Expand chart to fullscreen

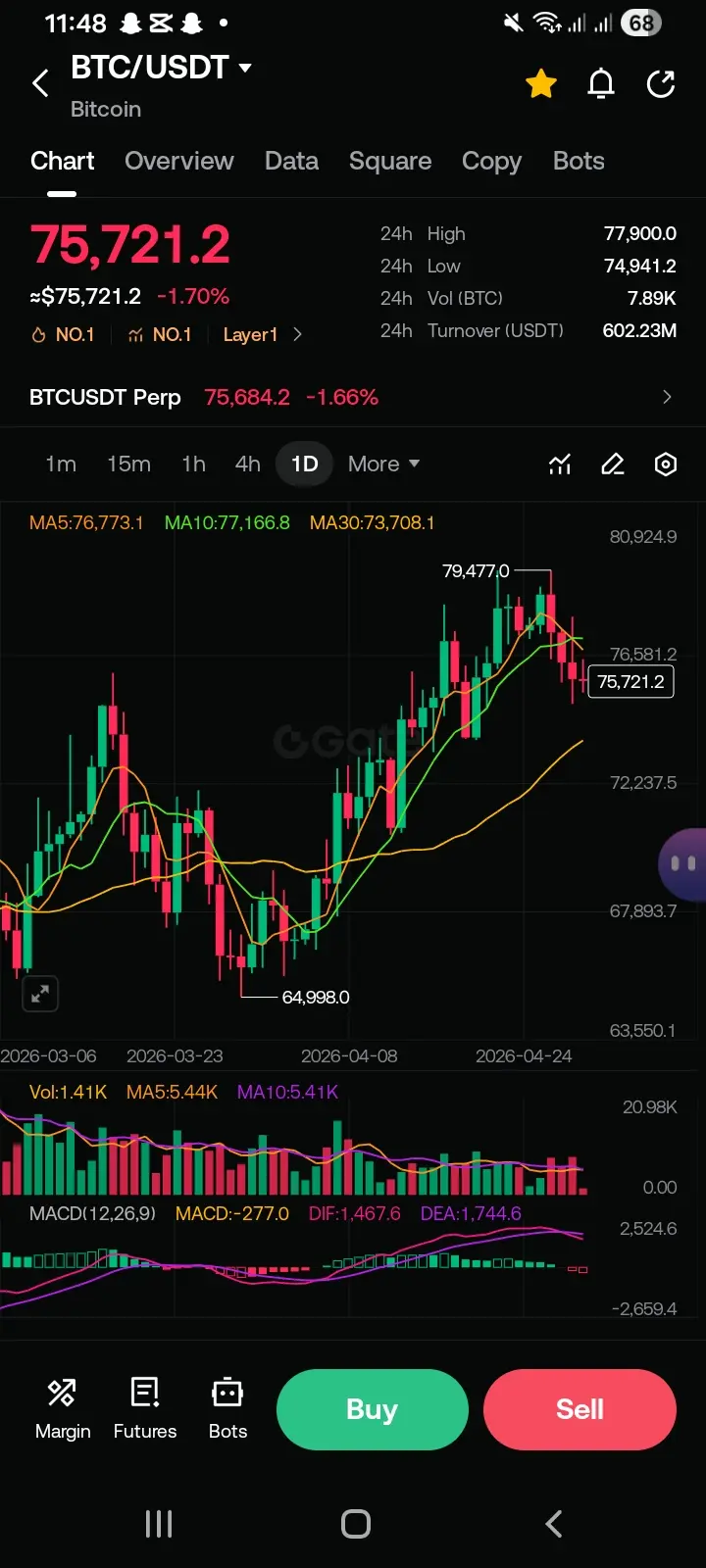pos(40,994)
